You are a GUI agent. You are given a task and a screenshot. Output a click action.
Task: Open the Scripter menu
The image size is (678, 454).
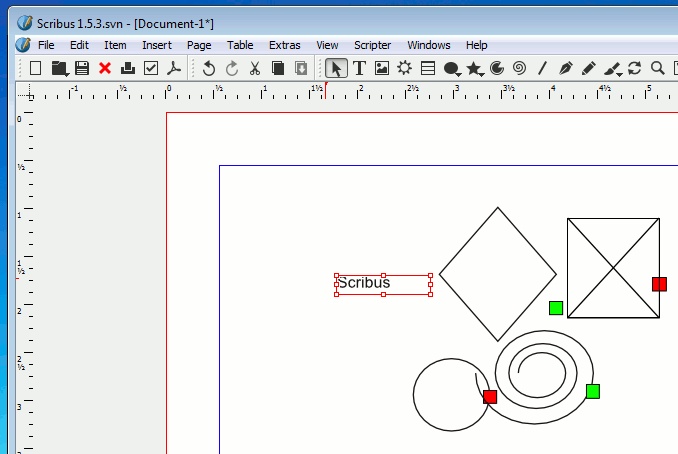click(x=372, y=45)
